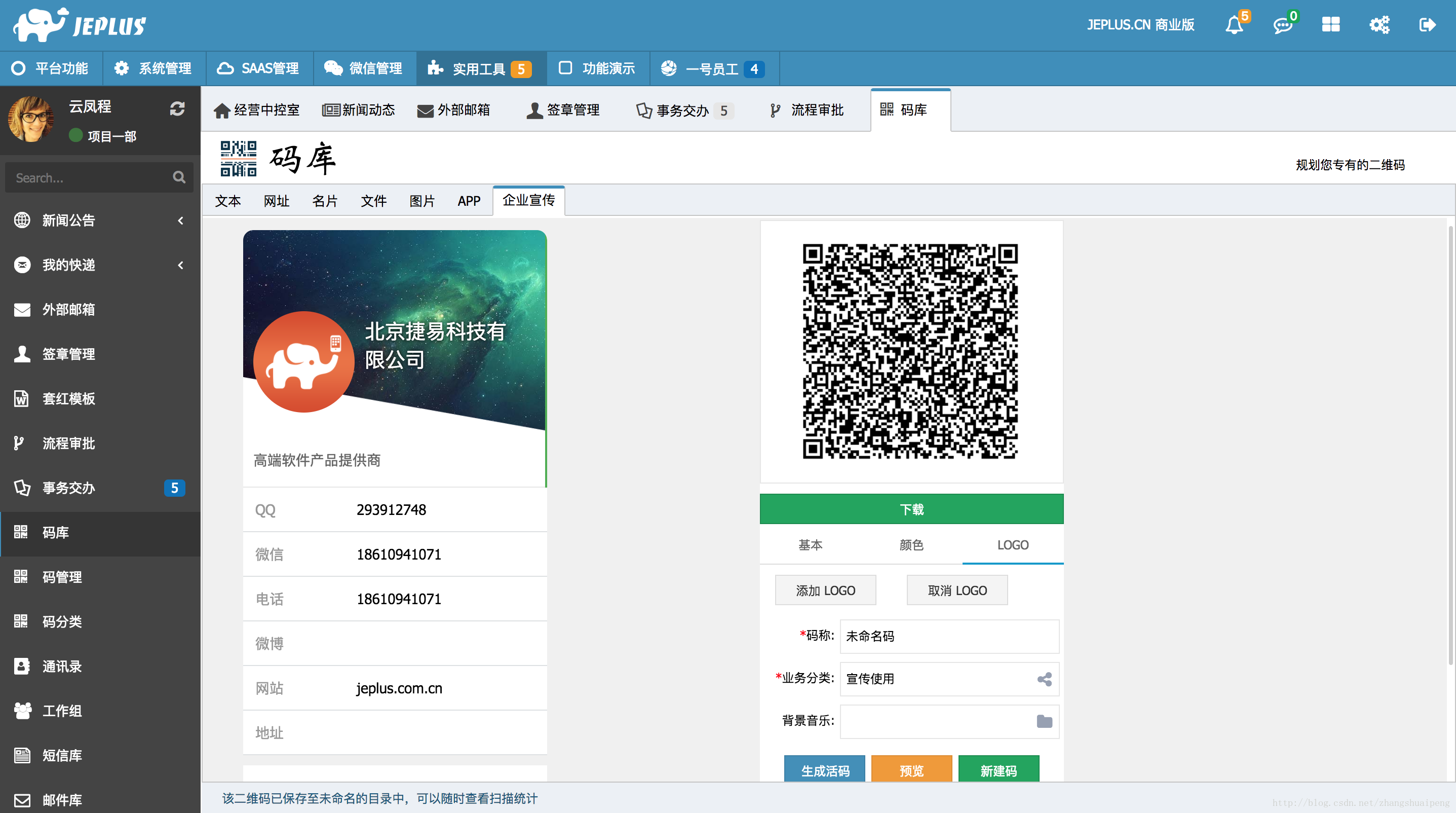
Task: Expand 我的快递 chevron arrow
Action: (x=180, y=265)
